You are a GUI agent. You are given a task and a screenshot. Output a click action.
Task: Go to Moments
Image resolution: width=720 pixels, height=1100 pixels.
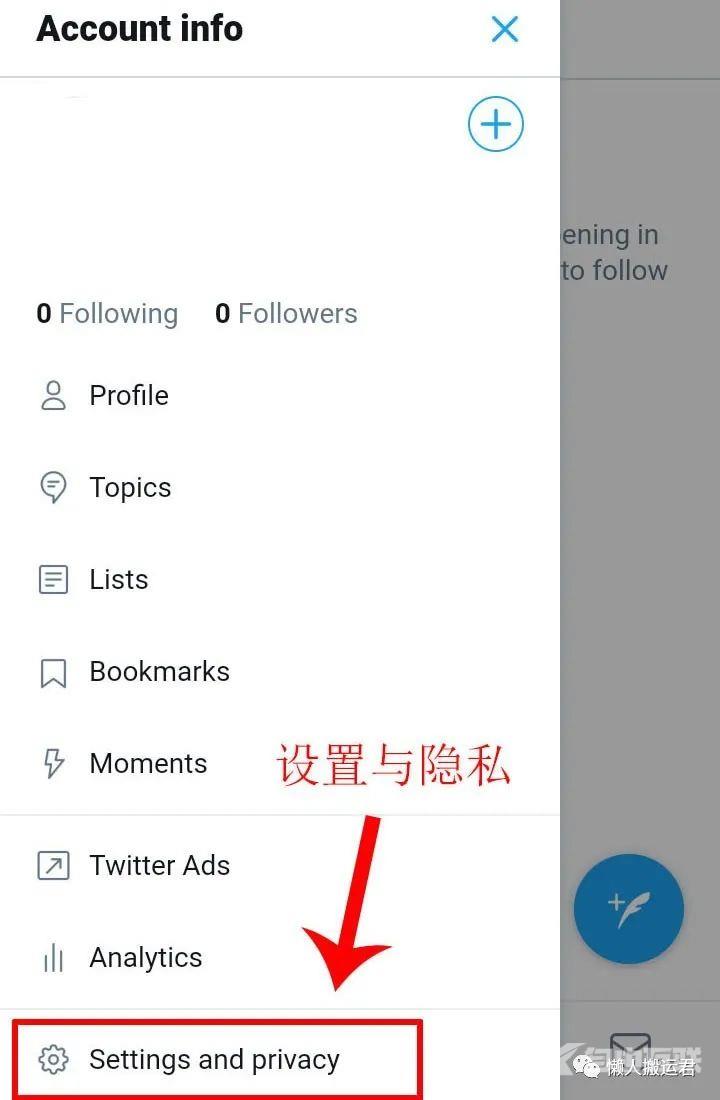[280, 763]
